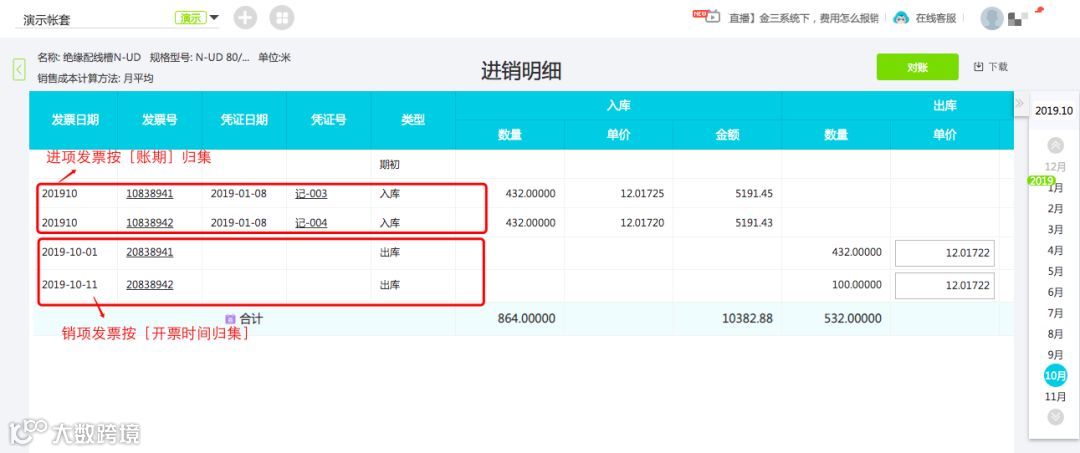Open the grid apps icon in the header
This screenshot has width=1080, height=453.
coord(282,18)
